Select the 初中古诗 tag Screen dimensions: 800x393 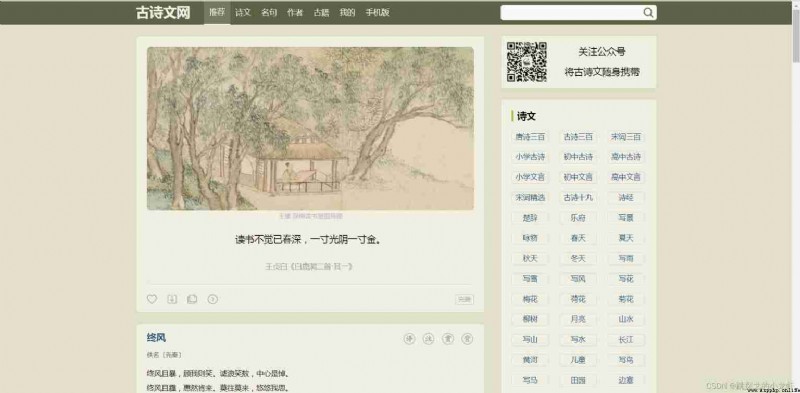tap(578, 157)
